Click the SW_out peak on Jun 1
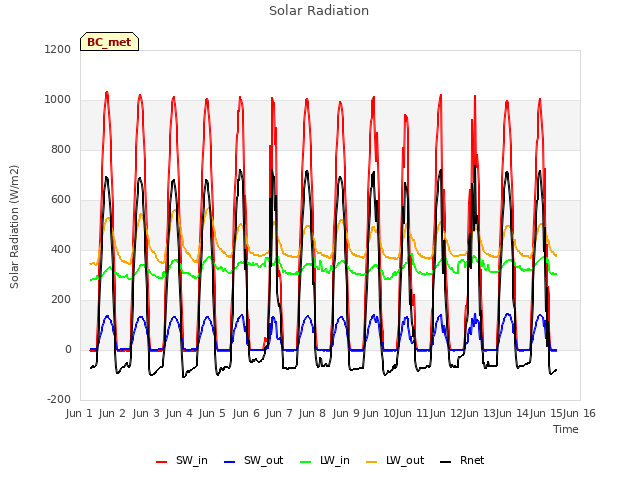 (107, 316)
